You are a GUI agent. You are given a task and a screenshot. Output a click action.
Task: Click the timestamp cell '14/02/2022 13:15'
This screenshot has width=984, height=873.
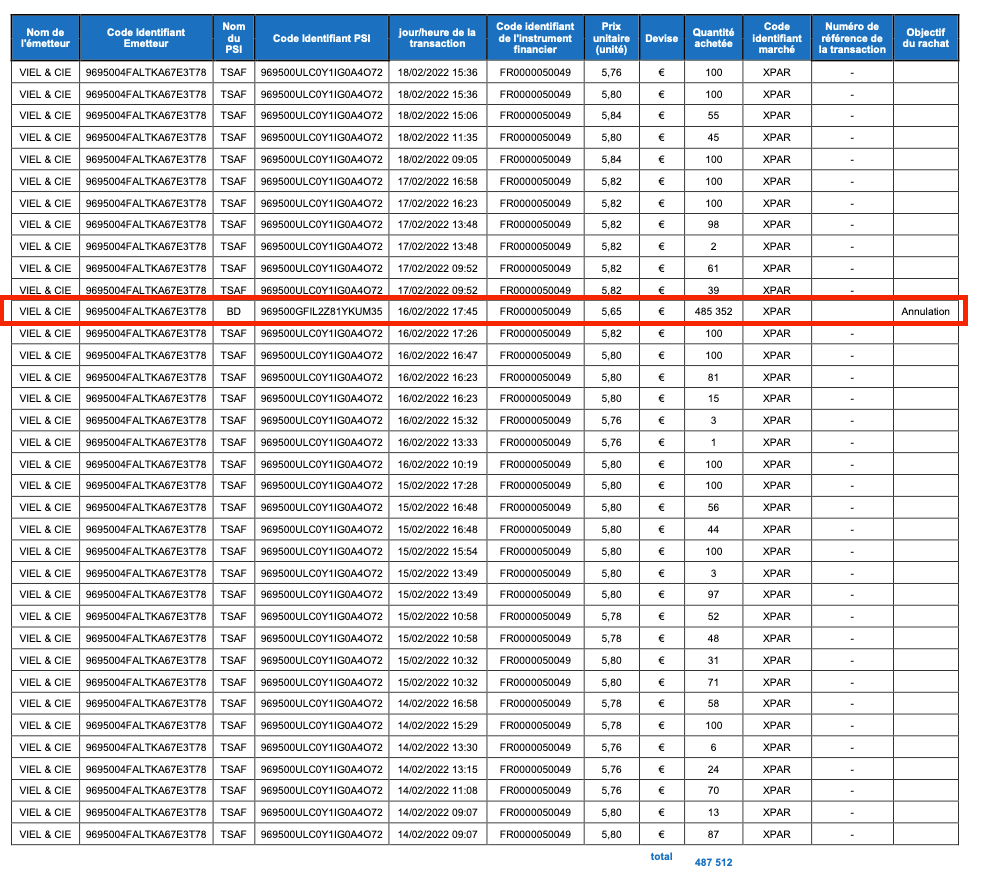click(x=437, y=770)
